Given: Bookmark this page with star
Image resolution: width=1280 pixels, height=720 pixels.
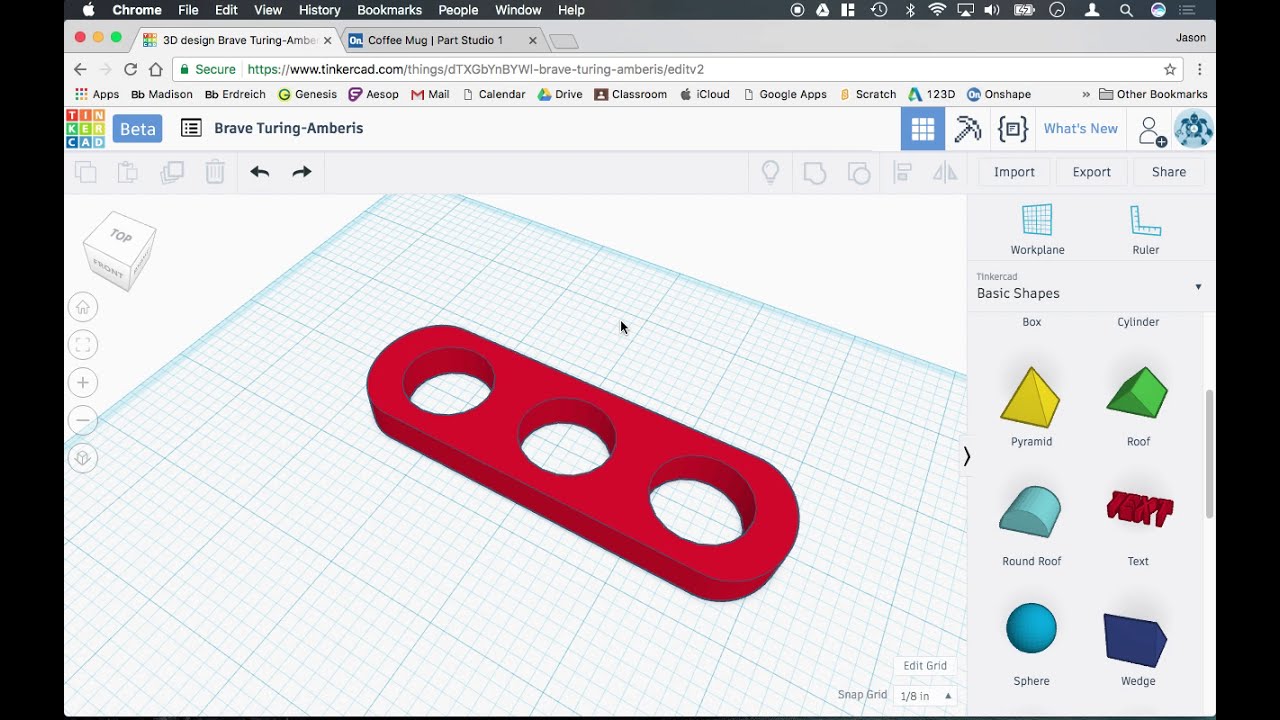Looking at the screenshot, I should tap(1169, 69).
